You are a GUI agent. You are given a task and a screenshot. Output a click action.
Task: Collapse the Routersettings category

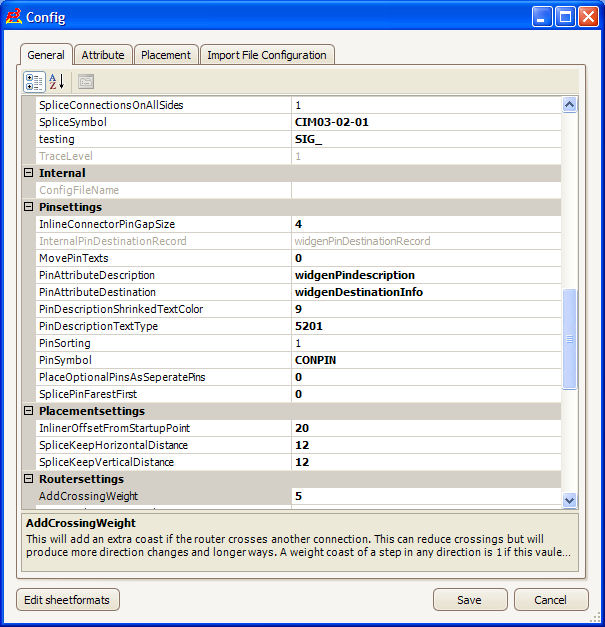click(x=29, y=479)
